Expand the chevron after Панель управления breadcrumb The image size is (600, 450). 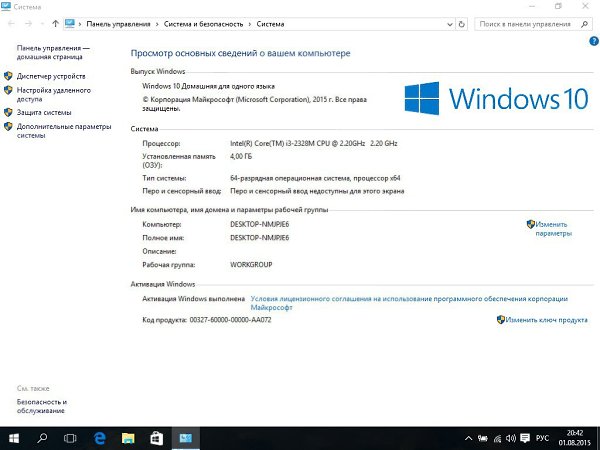point(157,24)
